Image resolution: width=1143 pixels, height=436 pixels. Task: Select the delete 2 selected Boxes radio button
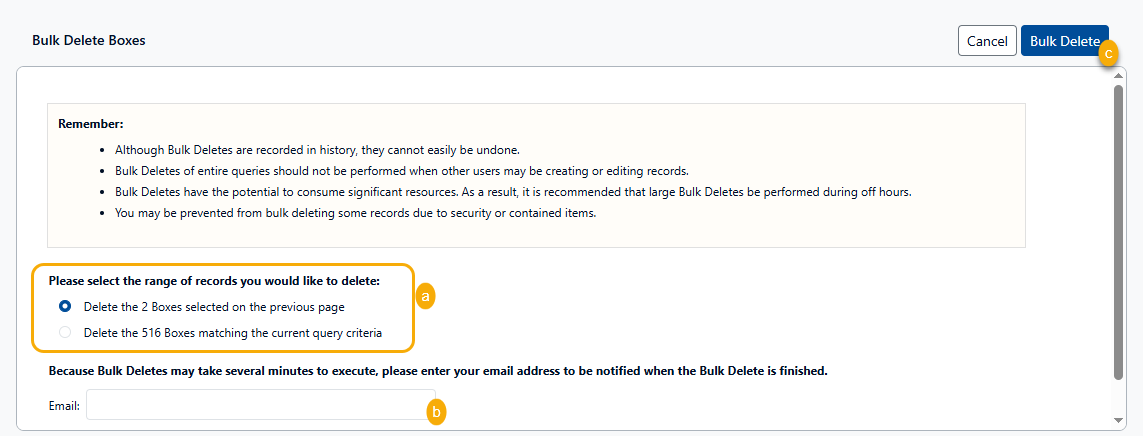pyautogui.click(x=65, y=307)
